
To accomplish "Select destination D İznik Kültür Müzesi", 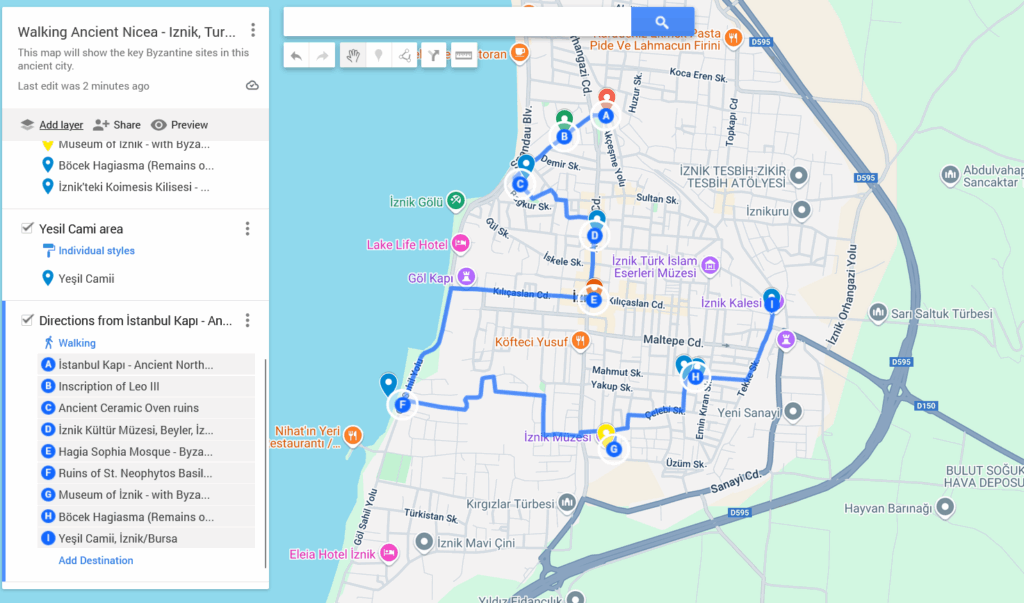I will [146, 430].
